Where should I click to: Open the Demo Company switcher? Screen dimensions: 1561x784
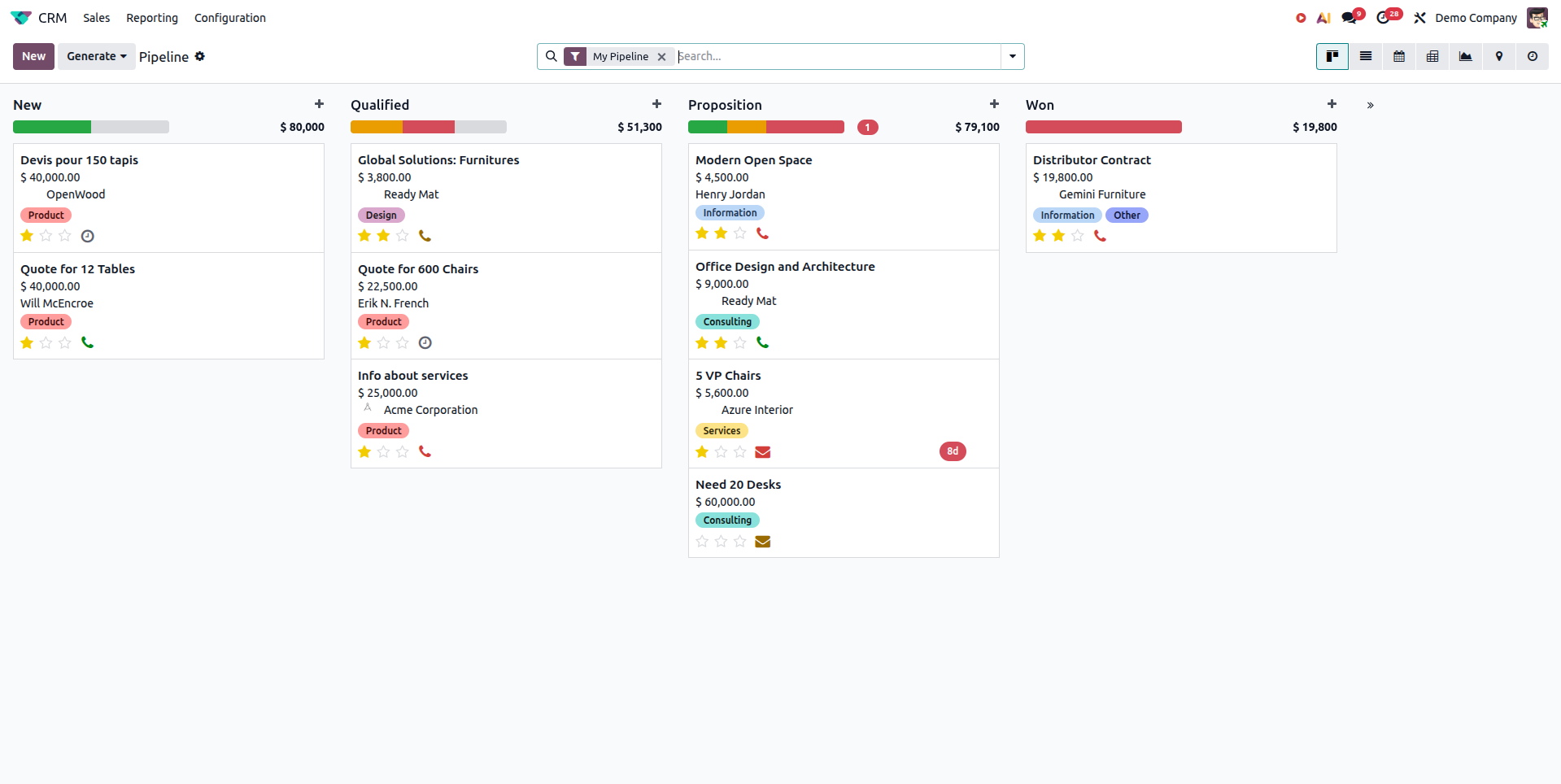pos(1476,18)
